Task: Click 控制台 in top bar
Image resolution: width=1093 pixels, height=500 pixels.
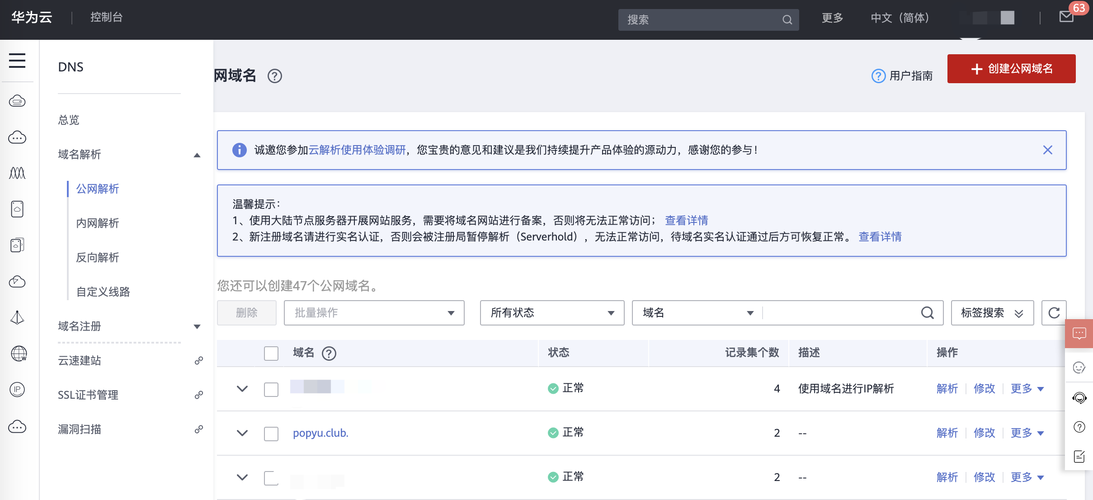Action: [x=107, y=17]
